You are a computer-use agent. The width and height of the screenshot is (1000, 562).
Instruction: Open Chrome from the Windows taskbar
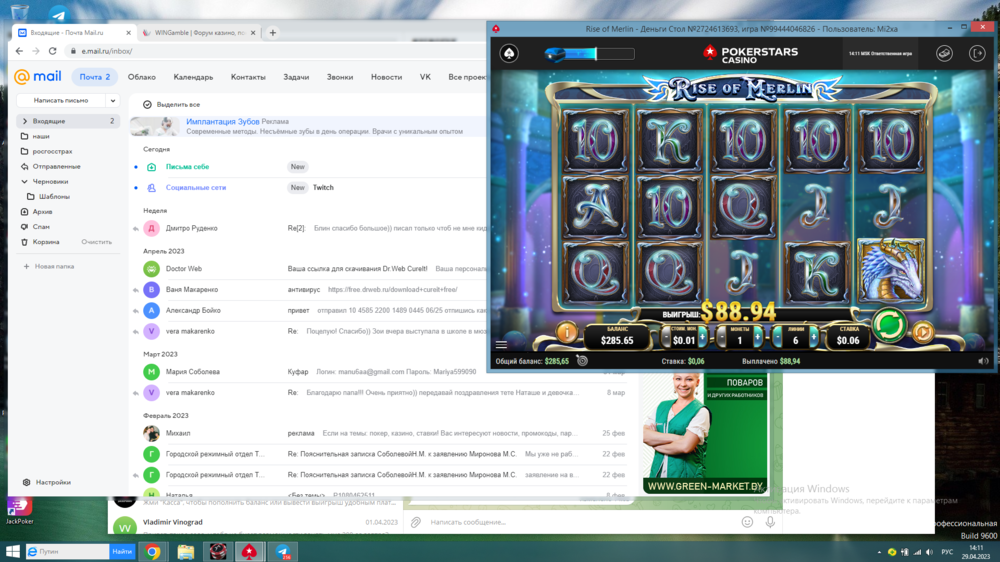[153, 551]
